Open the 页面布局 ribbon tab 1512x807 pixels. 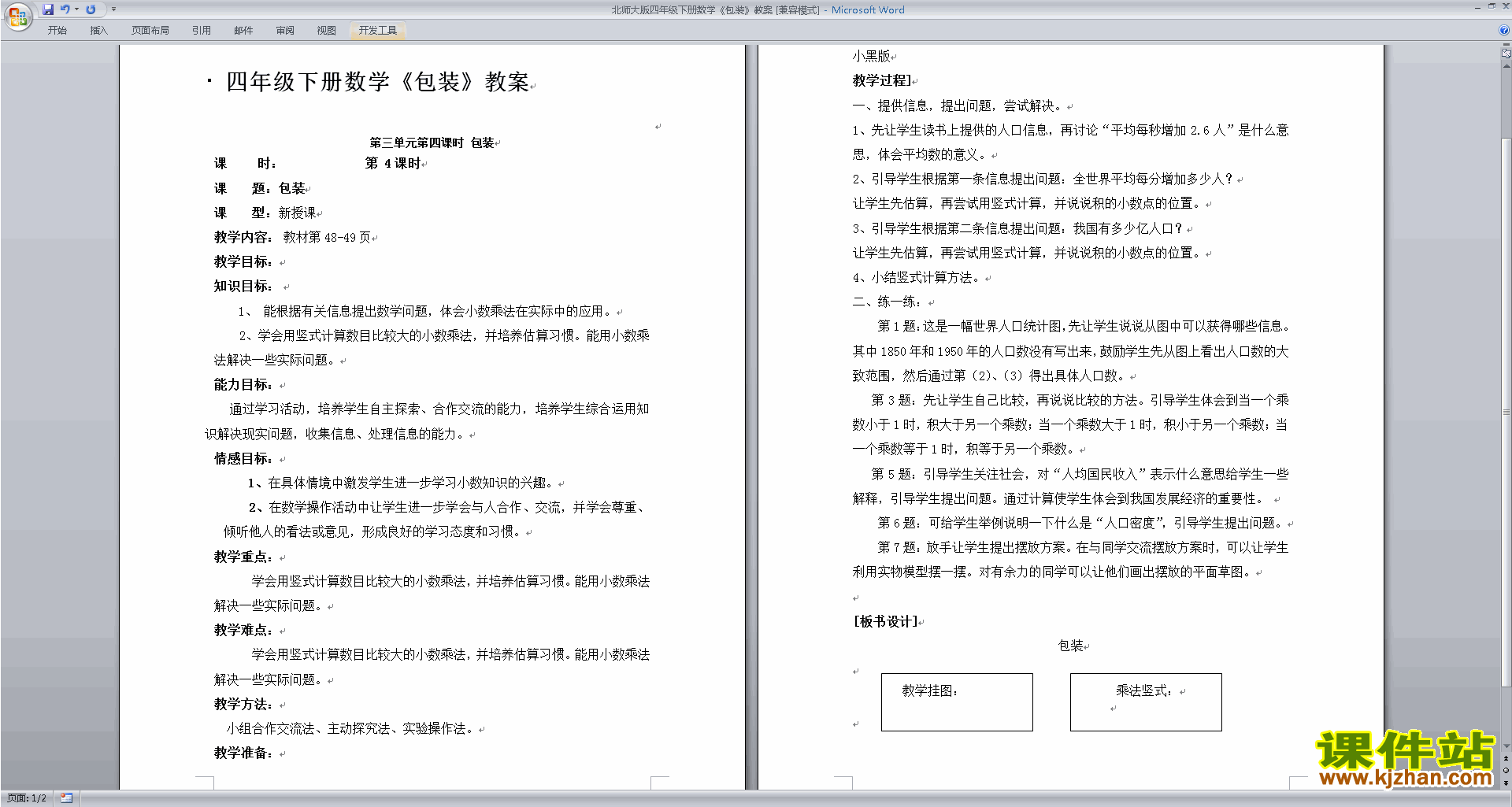tap(150, 31)
